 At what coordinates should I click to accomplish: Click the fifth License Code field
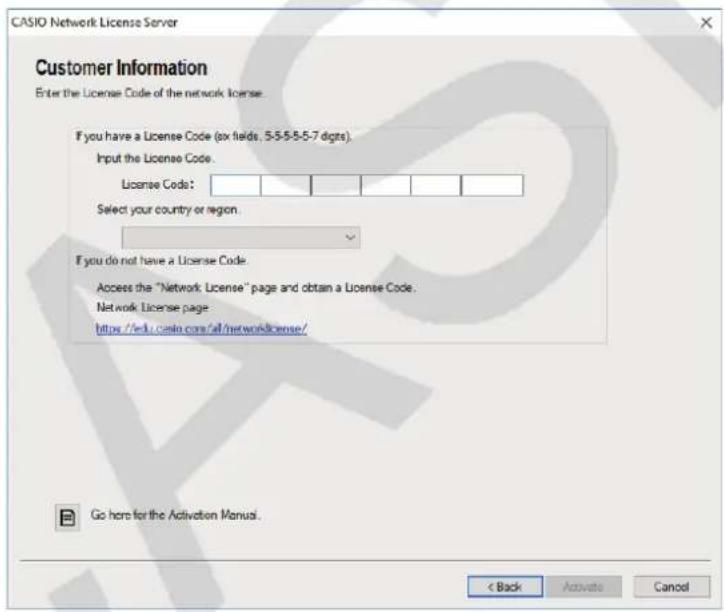[x=436, y=185]
